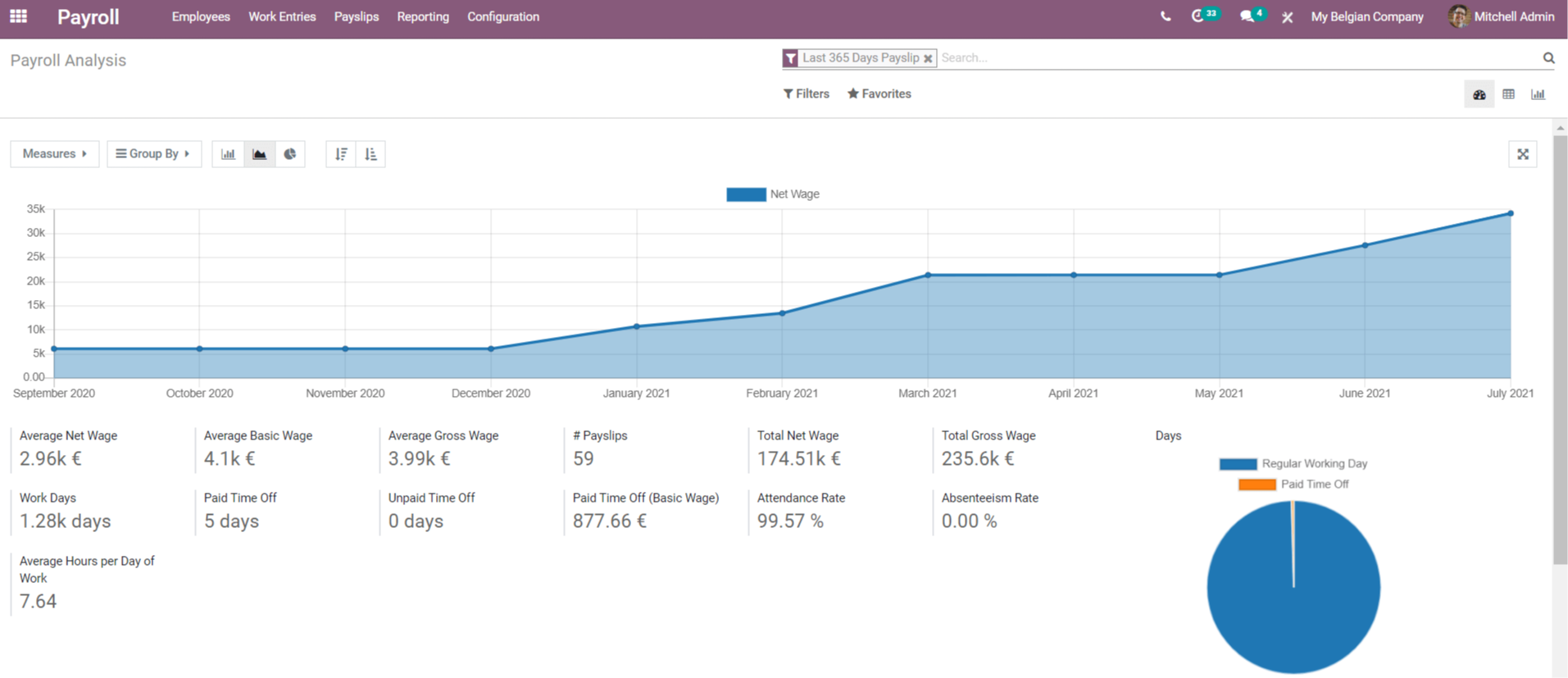
Task: Open the phone call icon
Action: 1165,16
